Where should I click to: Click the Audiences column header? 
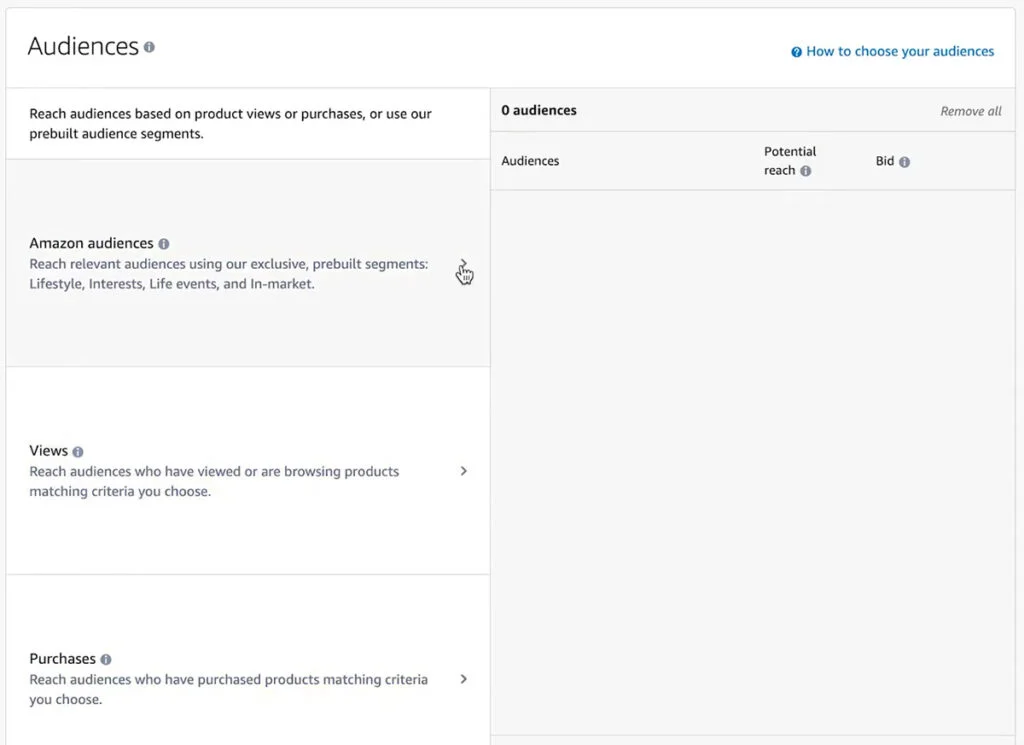(530, 161)
